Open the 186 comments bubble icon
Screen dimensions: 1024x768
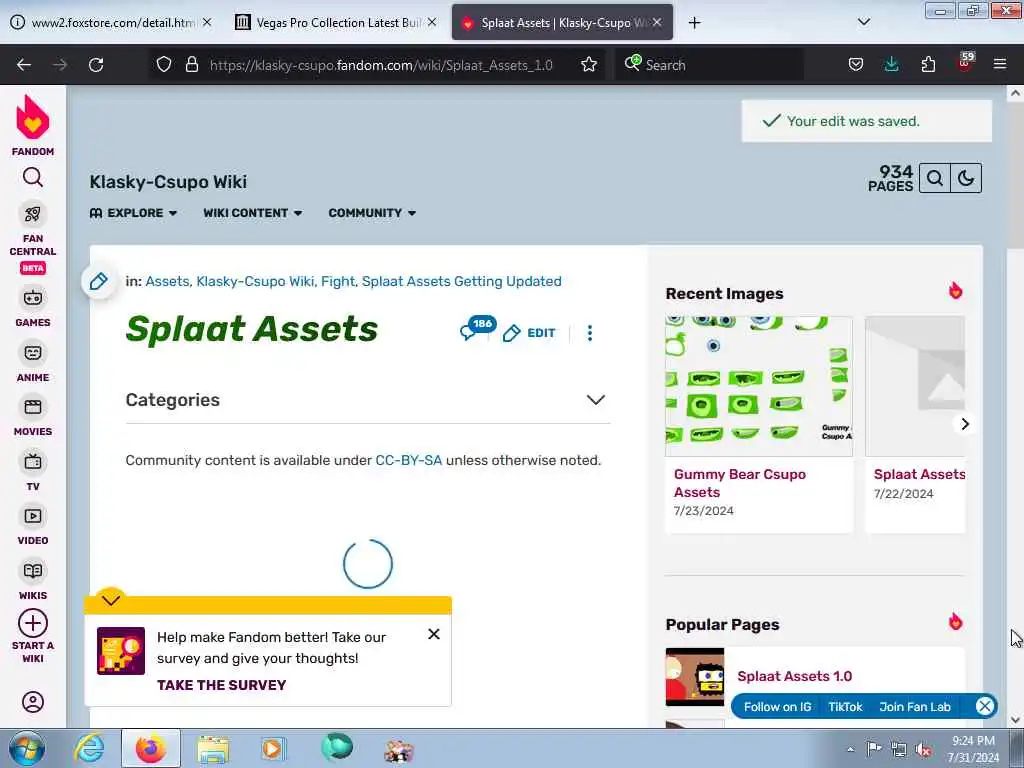[x=477, y=328]
